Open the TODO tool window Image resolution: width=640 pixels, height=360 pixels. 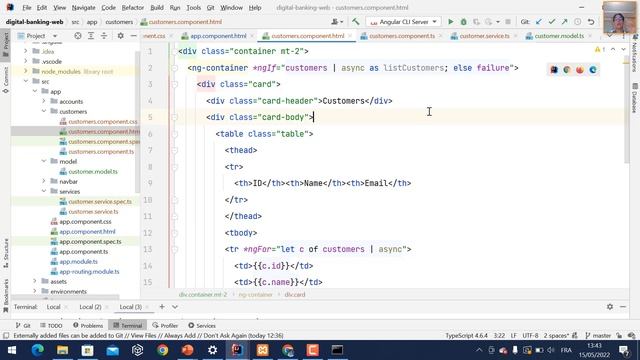[x=51, y=325]
